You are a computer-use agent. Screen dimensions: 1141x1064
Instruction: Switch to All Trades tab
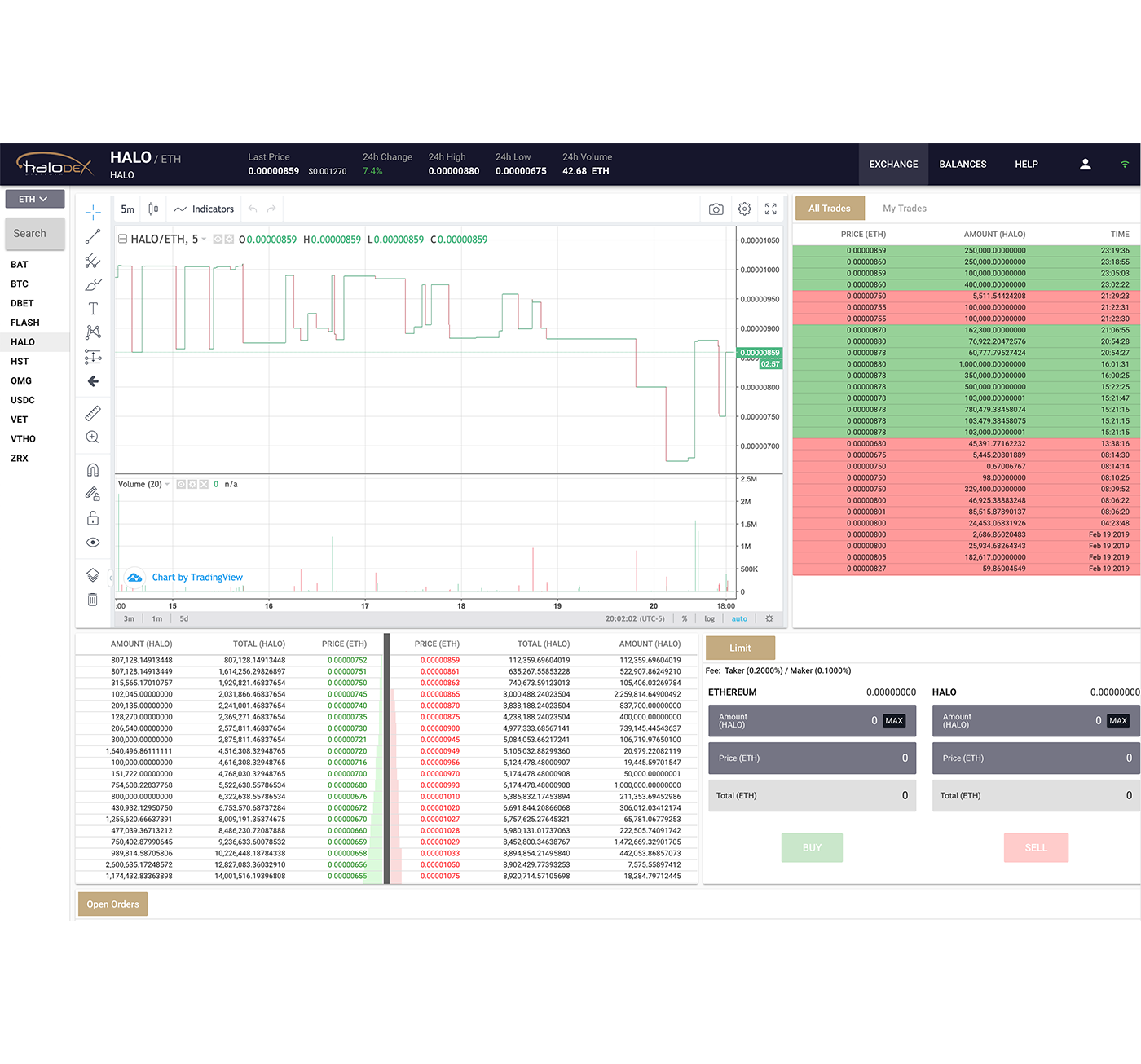[x=829, y=209]
